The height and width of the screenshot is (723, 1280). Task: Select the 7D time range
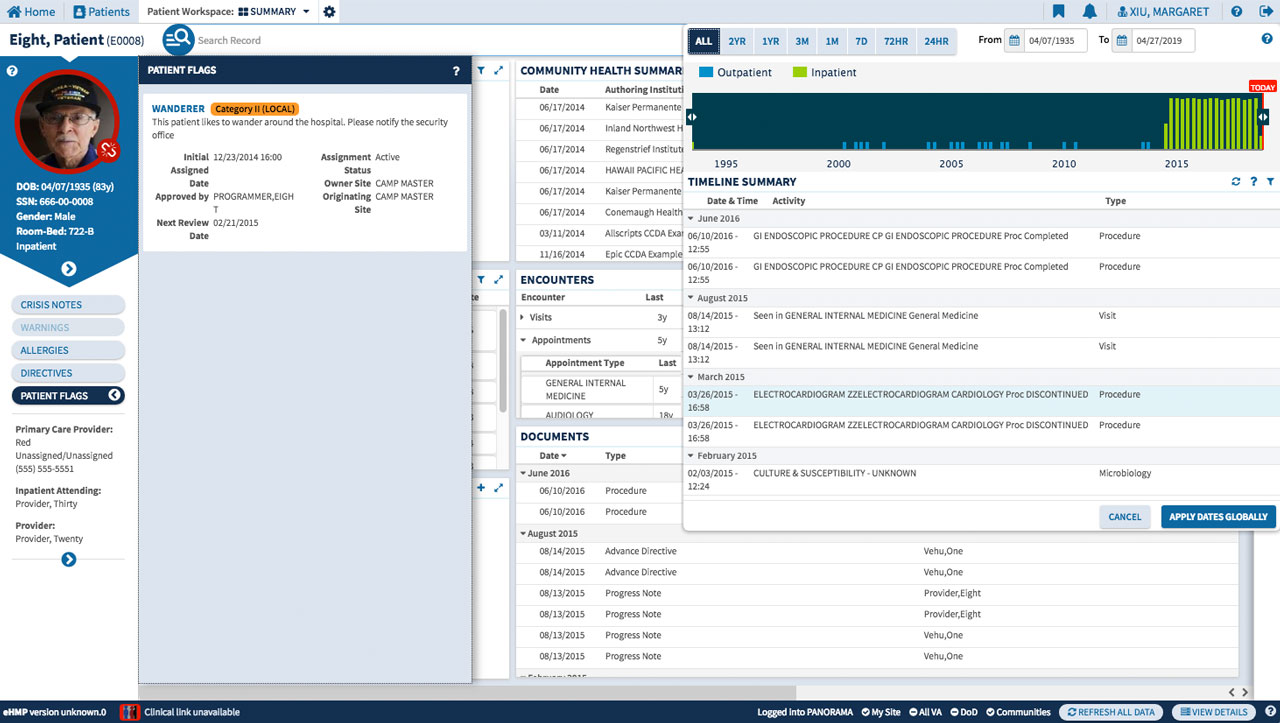point(861,41)
